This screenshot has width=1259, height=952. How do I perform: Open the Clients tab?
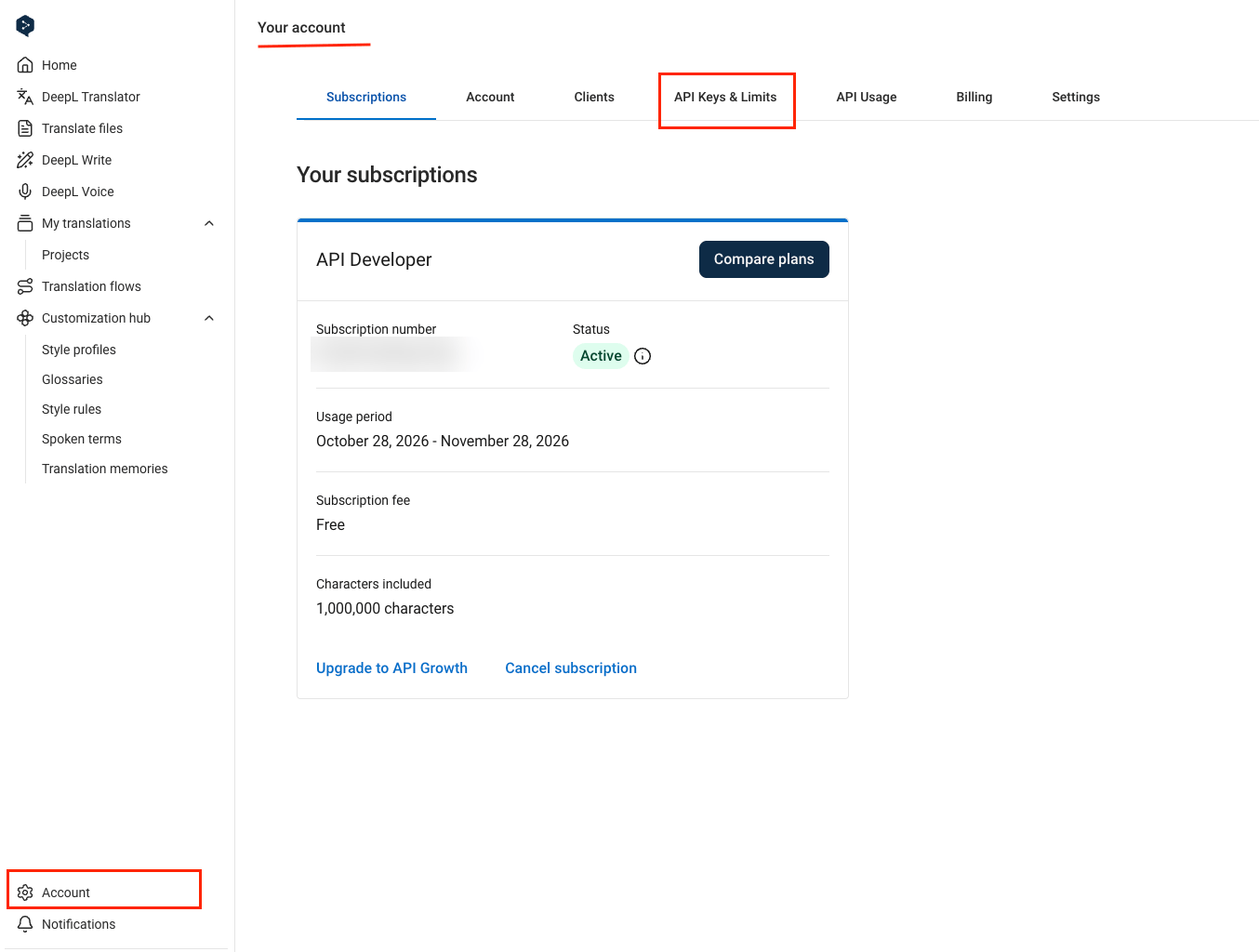(x=594, y=97)
